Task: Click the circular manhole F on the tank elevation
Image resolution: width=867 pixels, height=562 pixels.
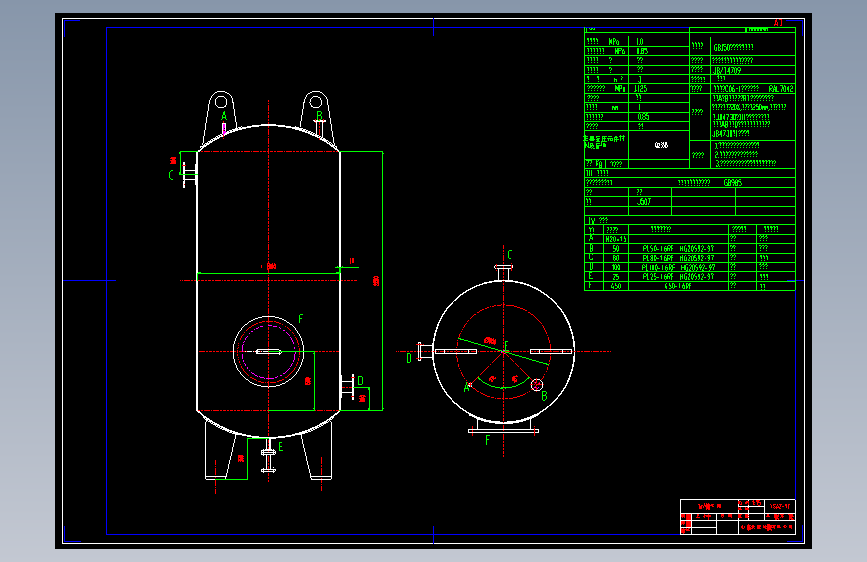Action: (x=269, y=351)
